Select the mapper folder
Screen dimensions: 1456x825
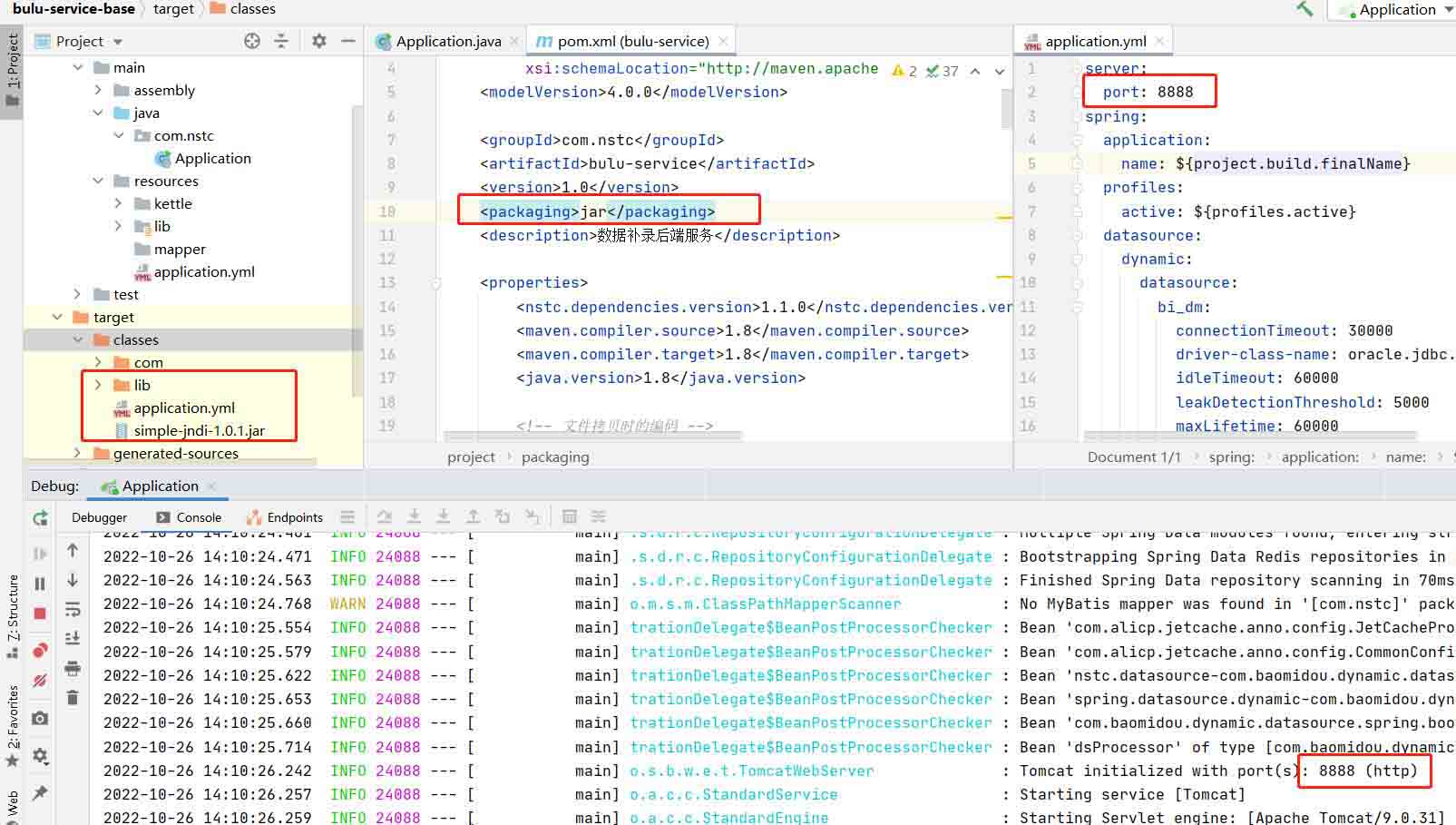[x=170, y=249]
